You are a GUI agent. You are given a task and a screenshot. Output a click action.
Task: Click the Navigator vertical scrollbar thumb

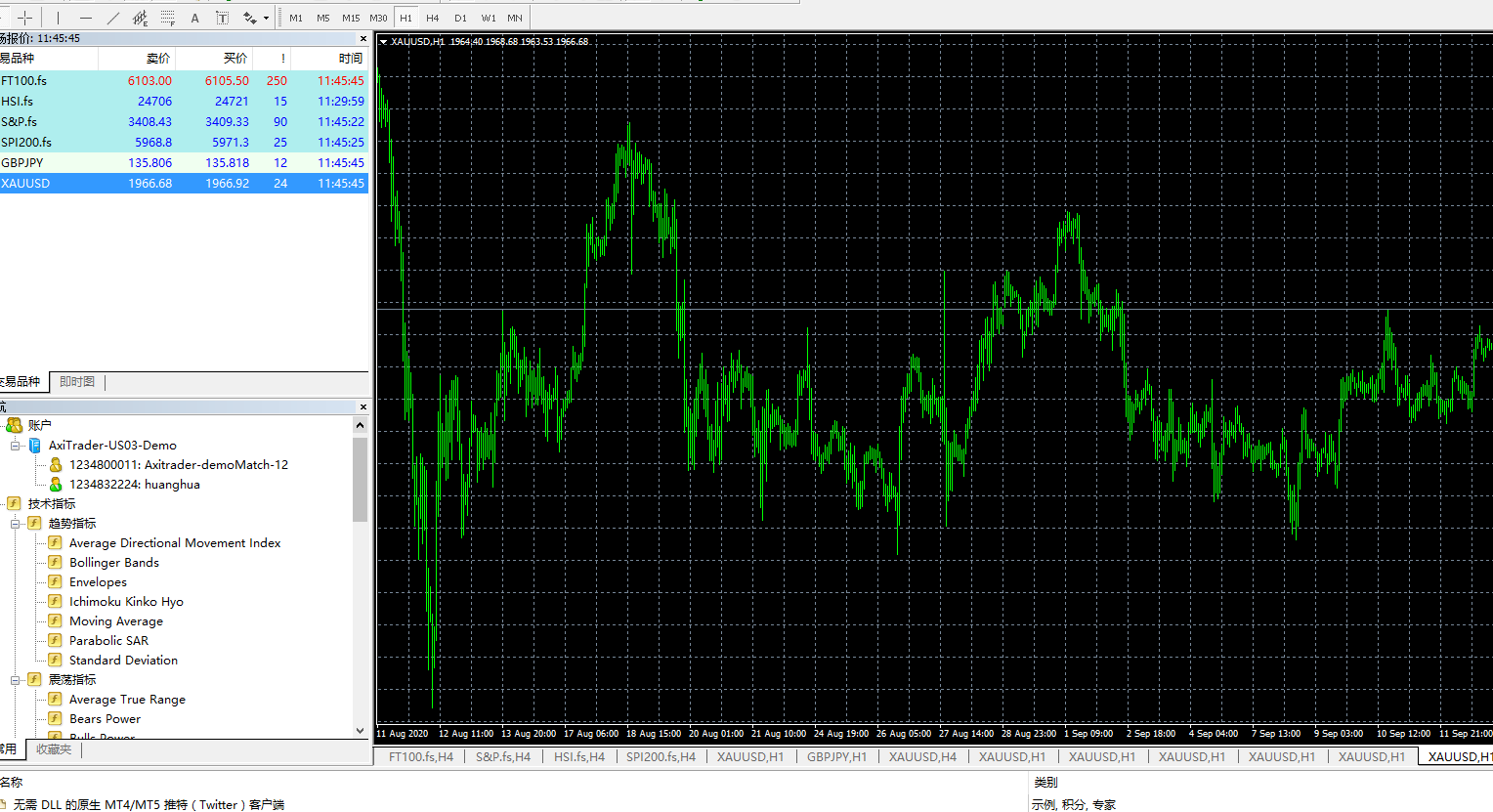361,479
